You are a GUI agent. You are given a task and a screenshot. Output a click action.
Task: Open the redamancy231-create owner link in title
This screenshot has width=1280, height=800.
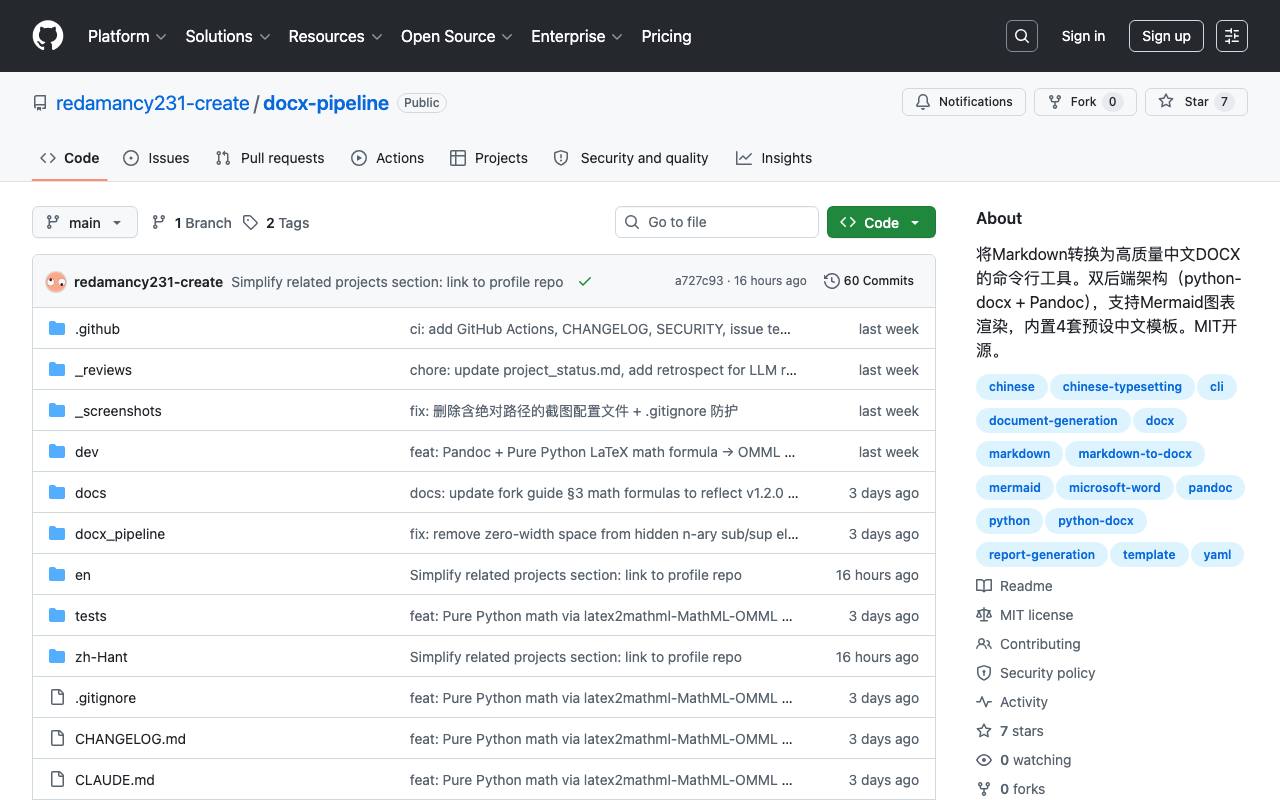[153, 103]
